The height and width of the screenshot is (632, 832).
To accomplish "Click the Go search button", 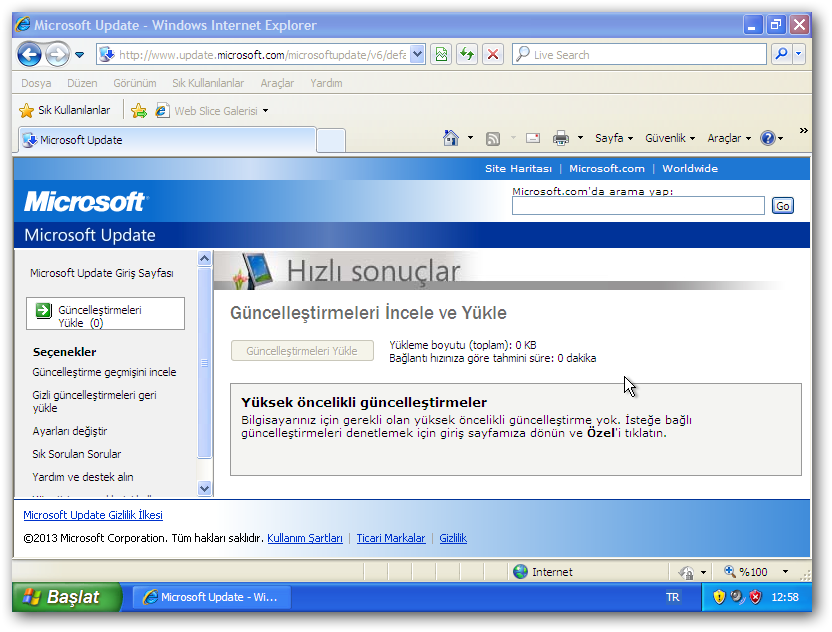I will [x=782, y=205].
